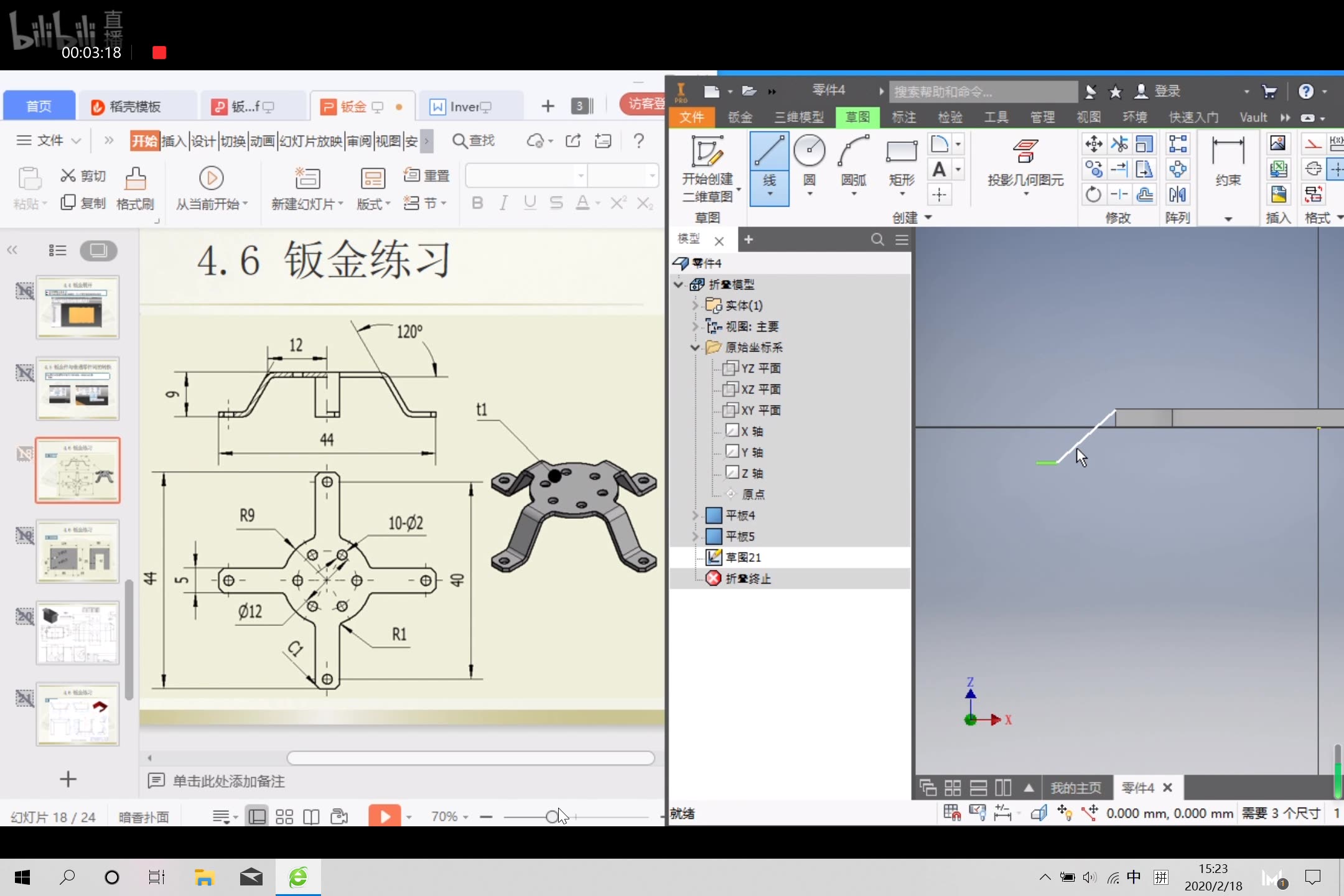Screen dimensions: 1344x896
Task: Start slideshow from current (从当前开始)
Action: click(211, 189)
